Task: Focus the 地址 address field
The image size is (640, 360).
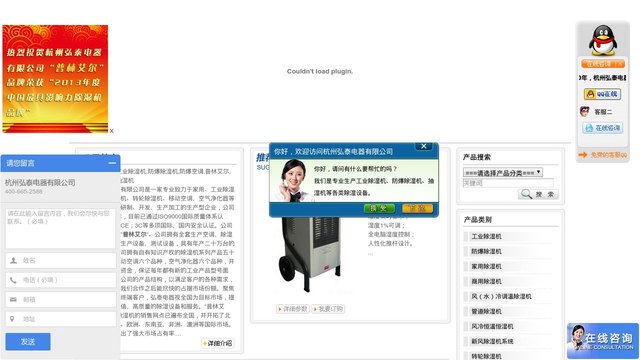Action: (x=60, y=319)
